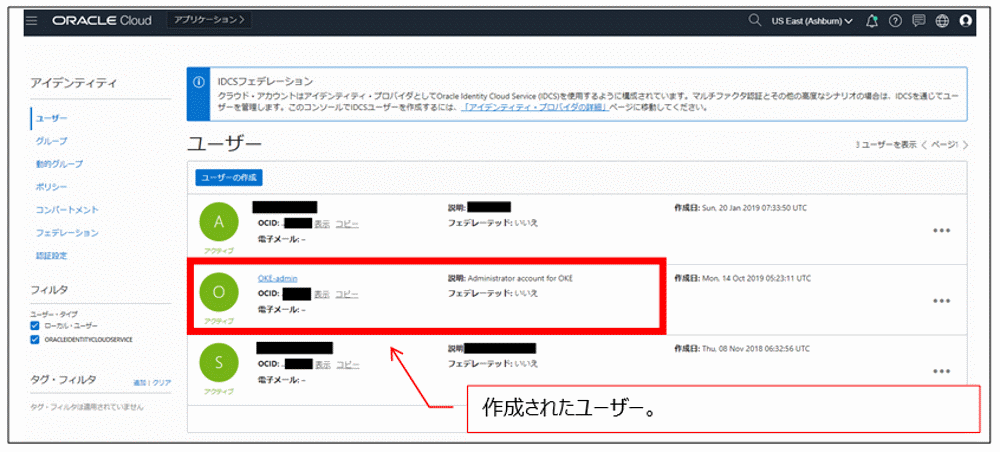This screenshot has width=1000, height=452.
Task: Select グループ in the identity sidebar
Action: [52, 141]
